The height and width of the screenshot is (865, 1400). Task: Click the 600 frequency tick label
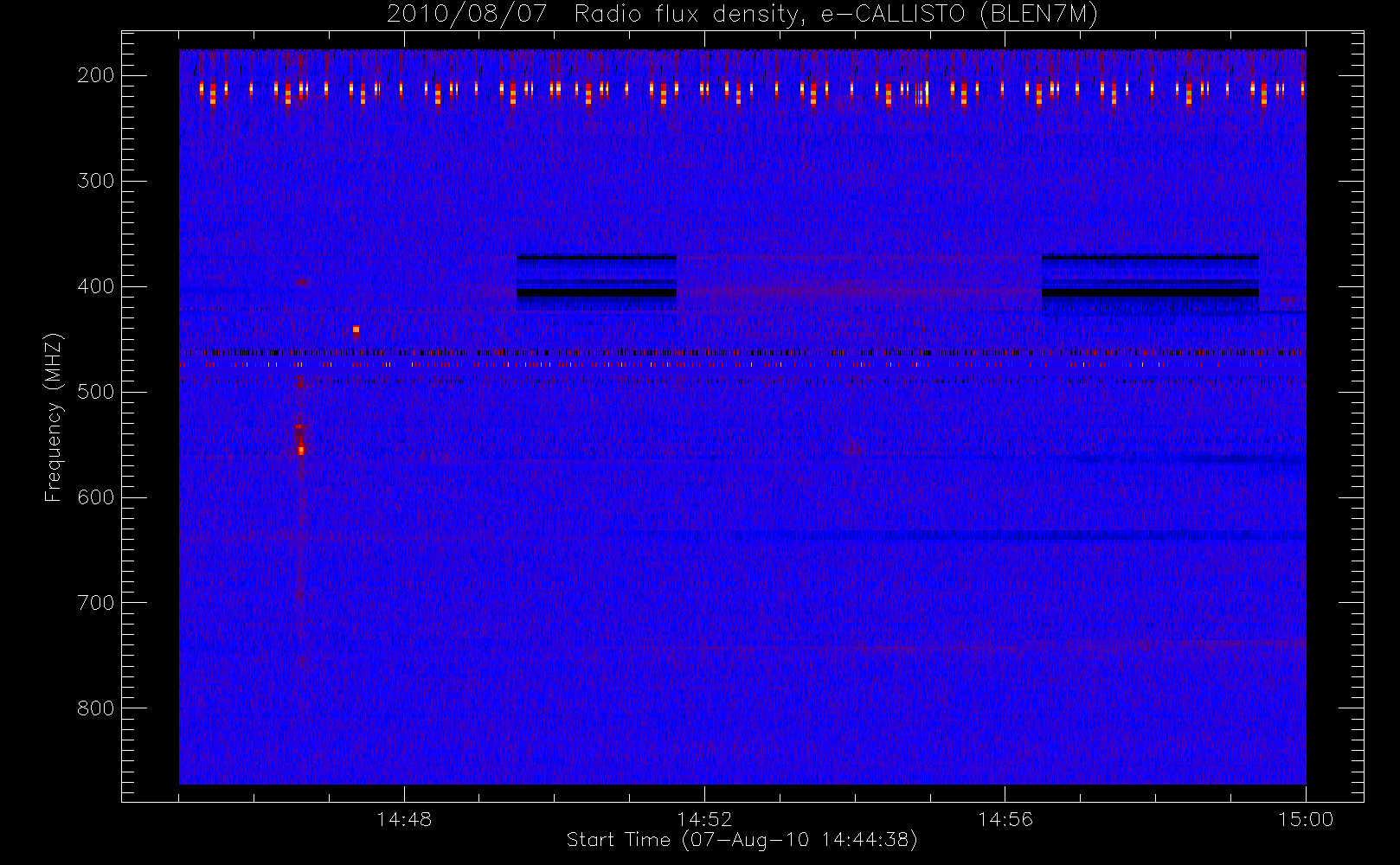(95, 497)
